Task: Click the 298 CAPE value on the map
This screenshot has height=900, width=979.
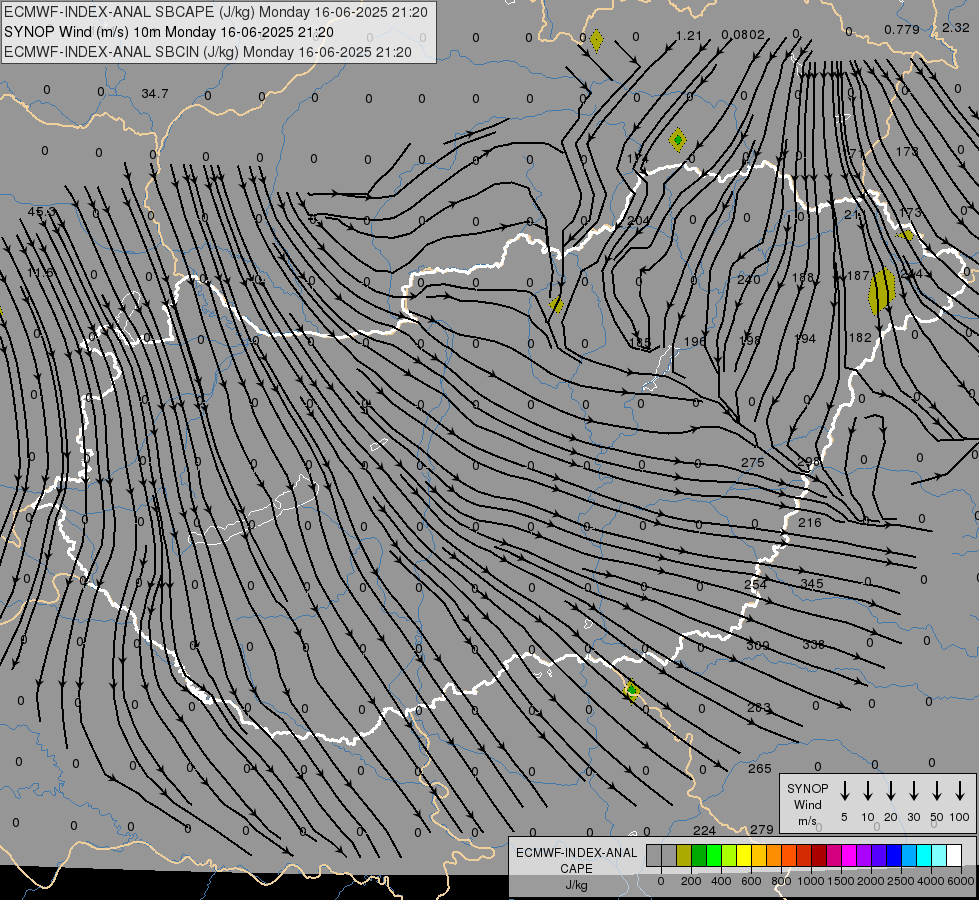Action: click(x=809, y=462)
